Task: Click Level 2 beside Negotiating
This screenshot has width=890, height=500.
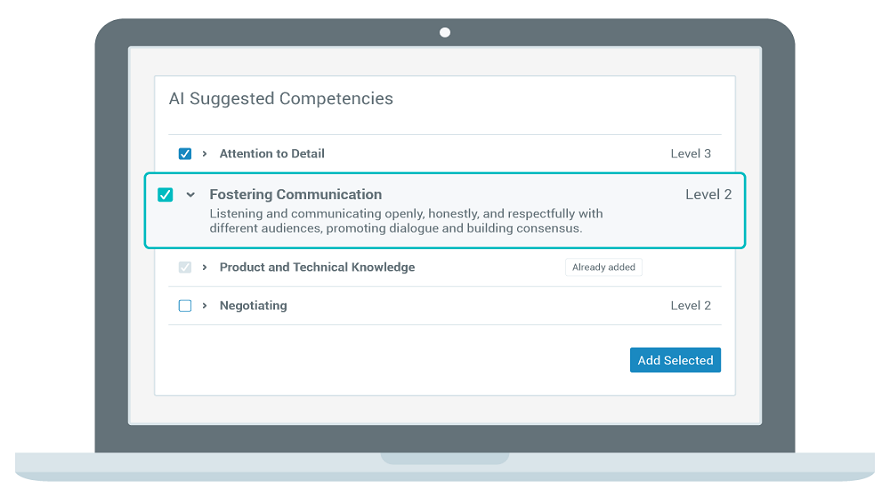Action: click(691, 306)
